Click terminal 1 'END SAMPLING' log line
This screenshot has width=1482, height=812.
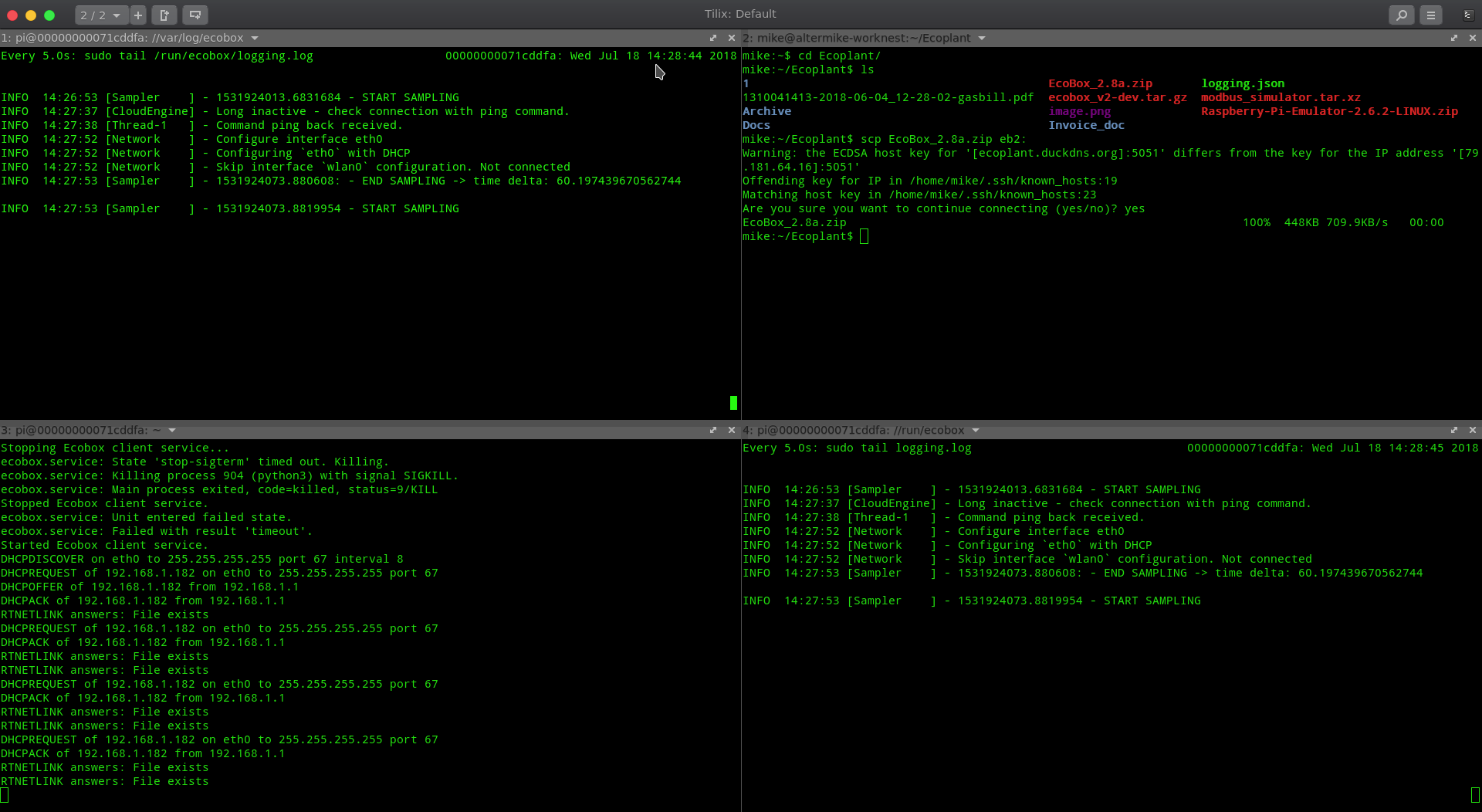coord(341,181)
